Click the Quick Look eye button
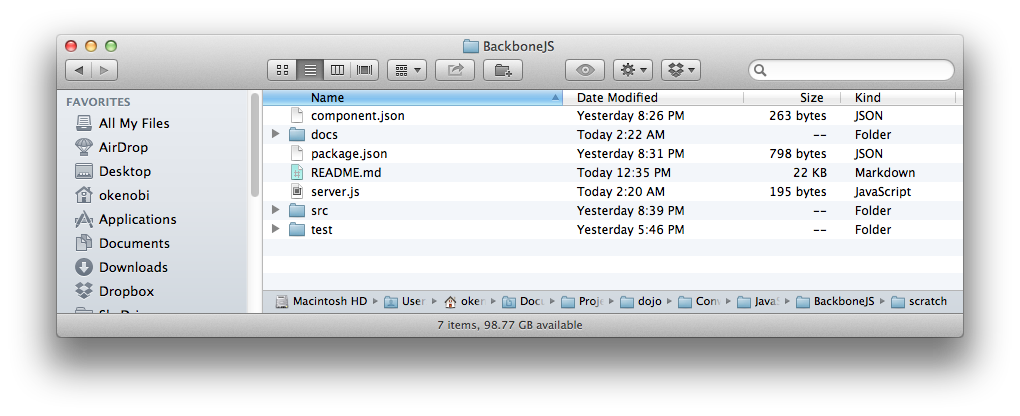Screen dimensions: 1020x416 pyautogui.click(x=585, y=70)
